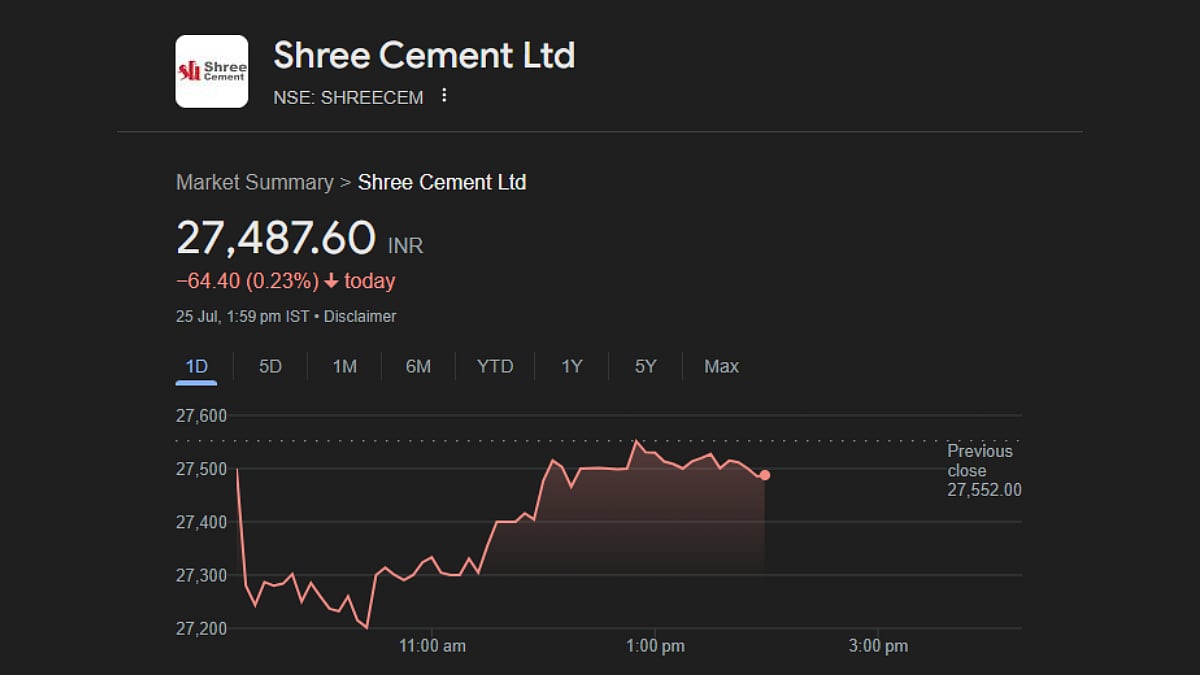Click the Shree Cement Ltd heading
Screen dimensions: 1200x675
pos(424,55)
